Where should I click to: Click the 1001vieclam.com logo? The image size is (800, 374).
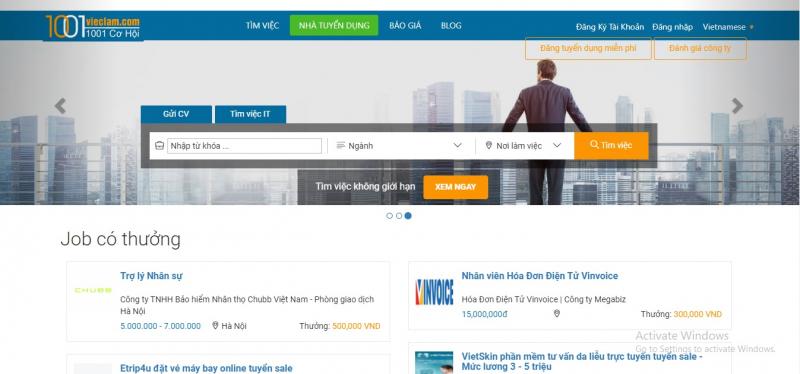pyautogui.click(x=93, y=27)
